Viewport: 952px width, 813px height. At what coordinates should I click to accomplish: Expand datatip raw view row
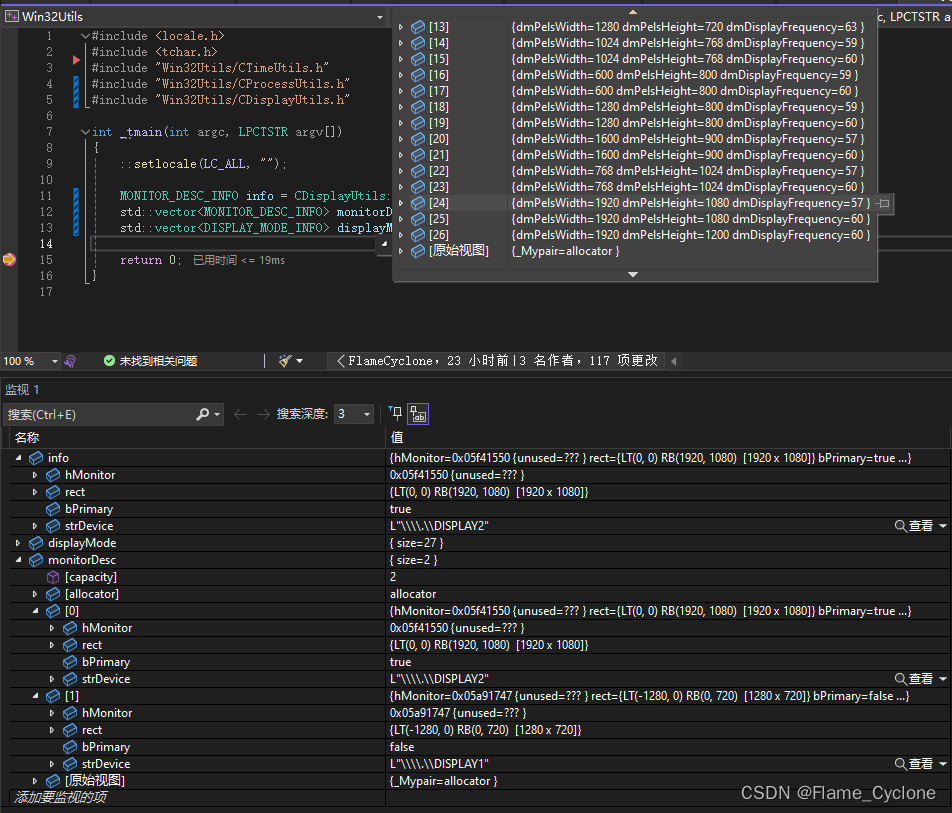click(401, 251)
